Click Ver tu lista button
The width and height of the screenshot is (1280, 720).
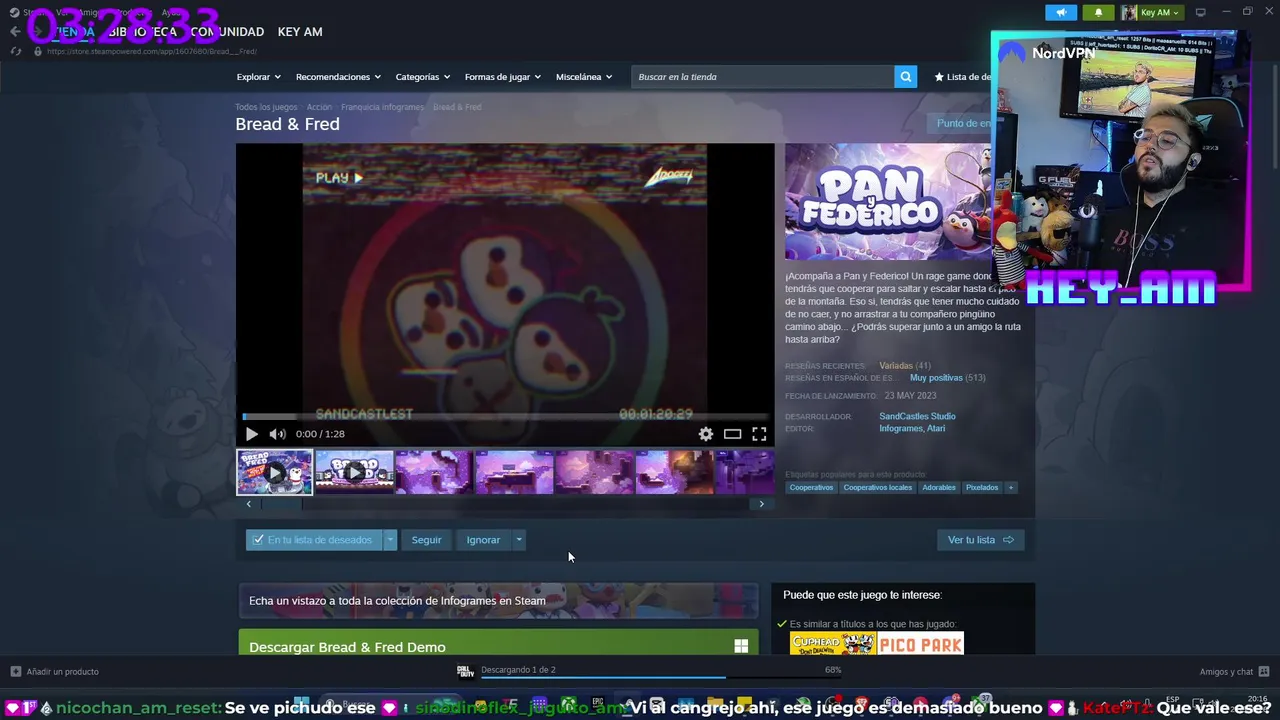pyautogui.click(x=980, y=540)
